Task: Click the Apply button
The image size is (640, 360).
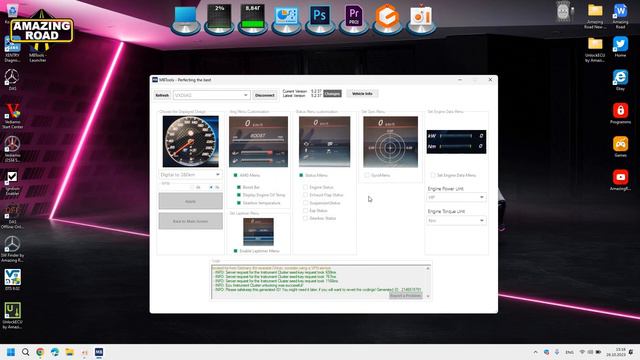Action: pos(191,201)
